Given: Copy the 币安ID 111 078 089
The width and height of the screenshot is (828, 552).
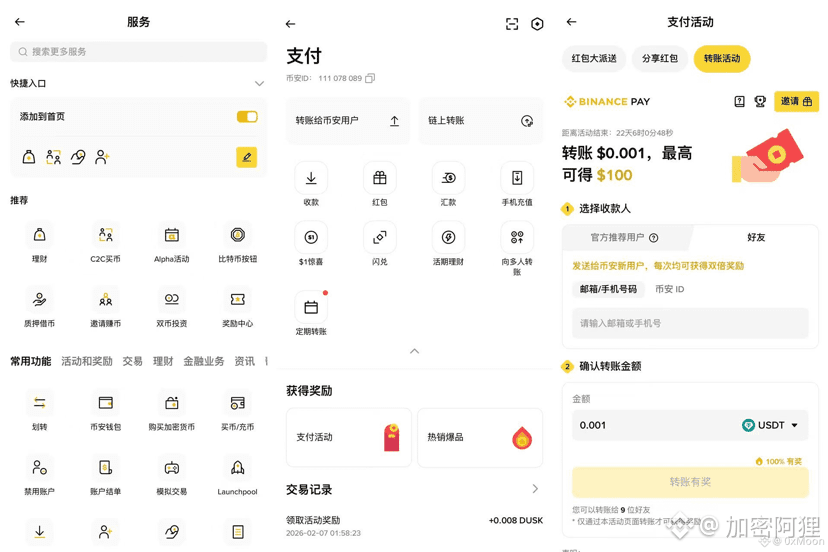Looking at the screenshot, I should click(x=370, y=78).
